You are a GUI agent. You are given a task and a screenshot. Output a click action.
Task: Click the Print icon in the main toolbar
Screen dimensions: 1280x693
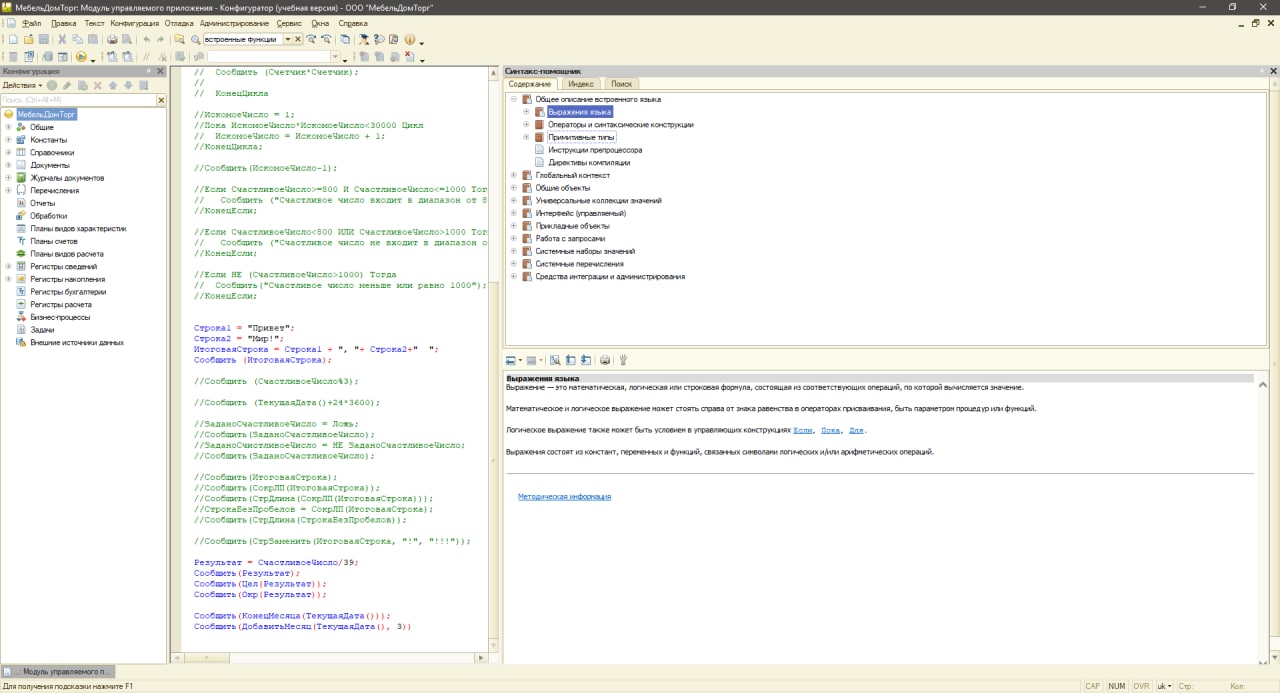tap(112, 39)
